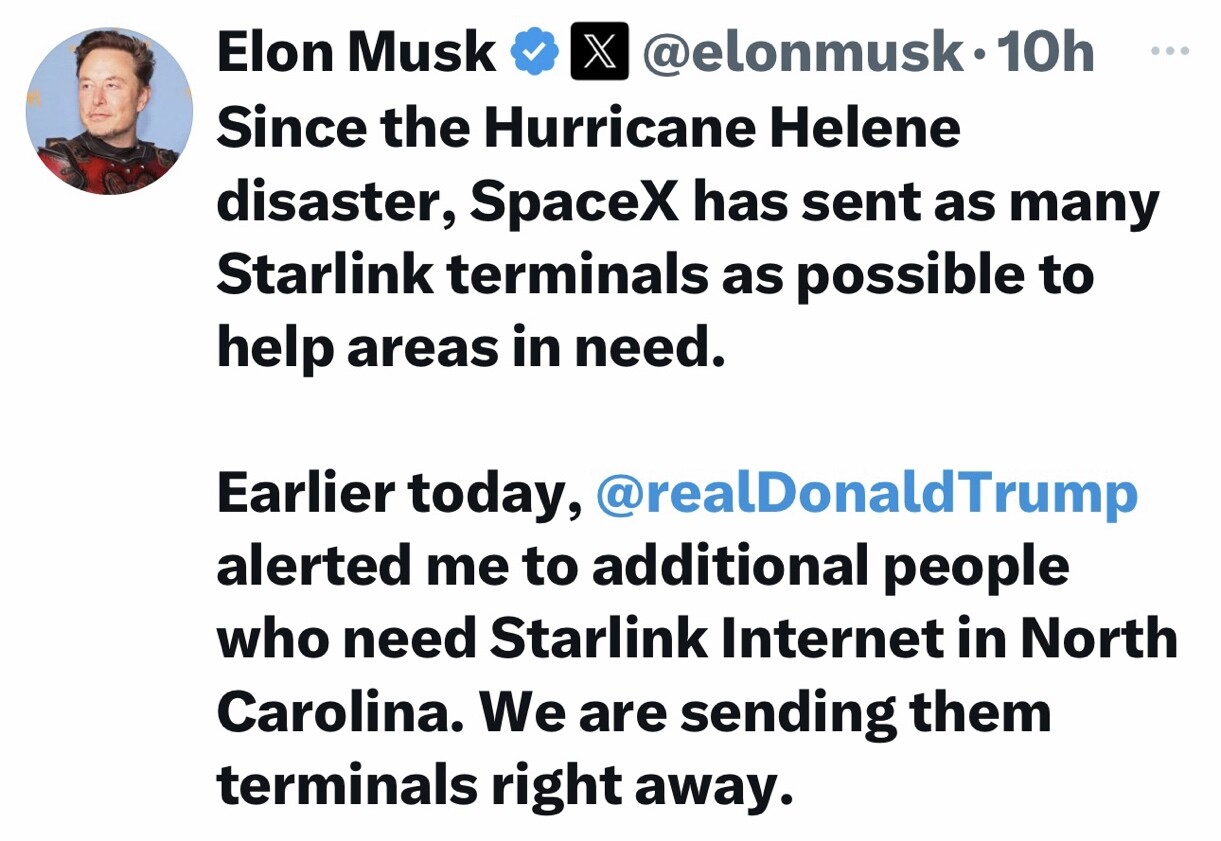Open Elon Musk's round profile photo

coord(109,111)
